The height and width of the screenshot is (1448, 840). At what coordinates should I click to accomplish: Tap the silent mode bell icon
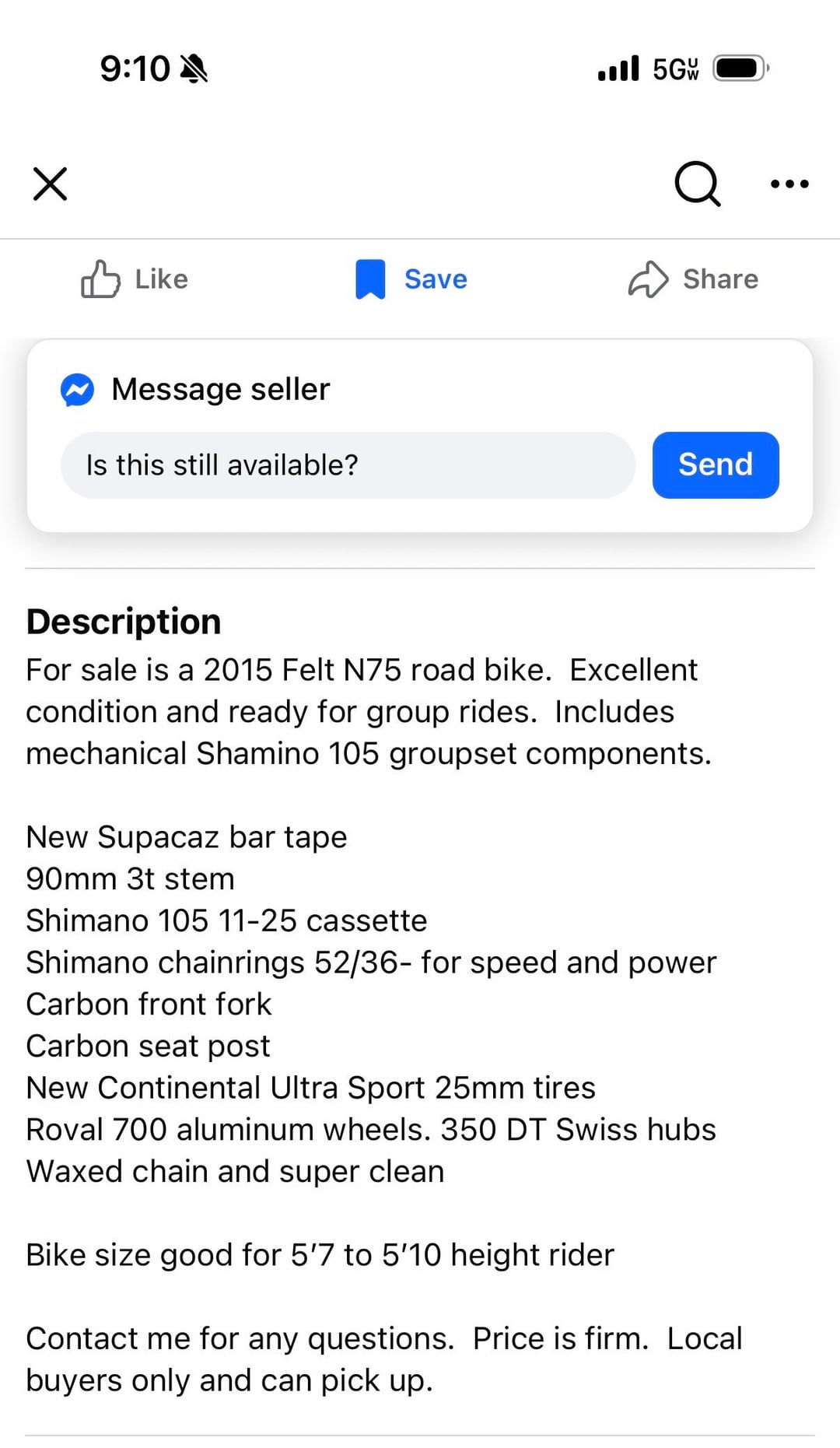tap(194, 69)
